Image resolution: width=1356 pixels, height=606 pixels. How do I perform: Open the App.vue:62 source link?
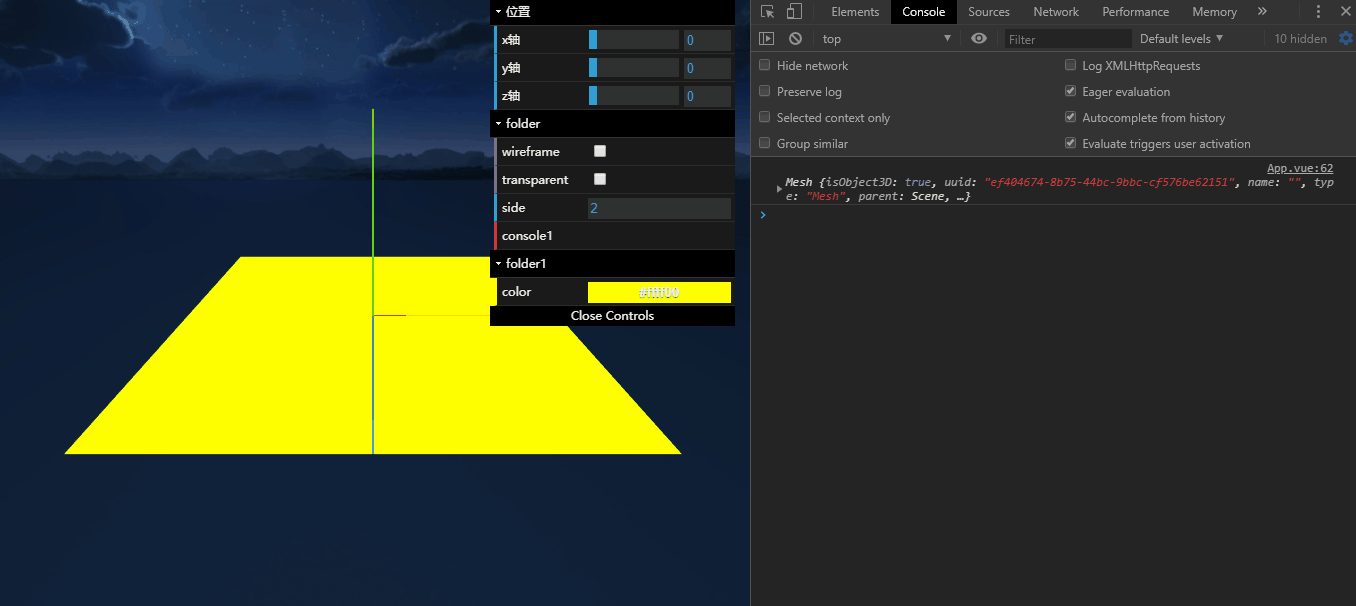click(1299, 167)
